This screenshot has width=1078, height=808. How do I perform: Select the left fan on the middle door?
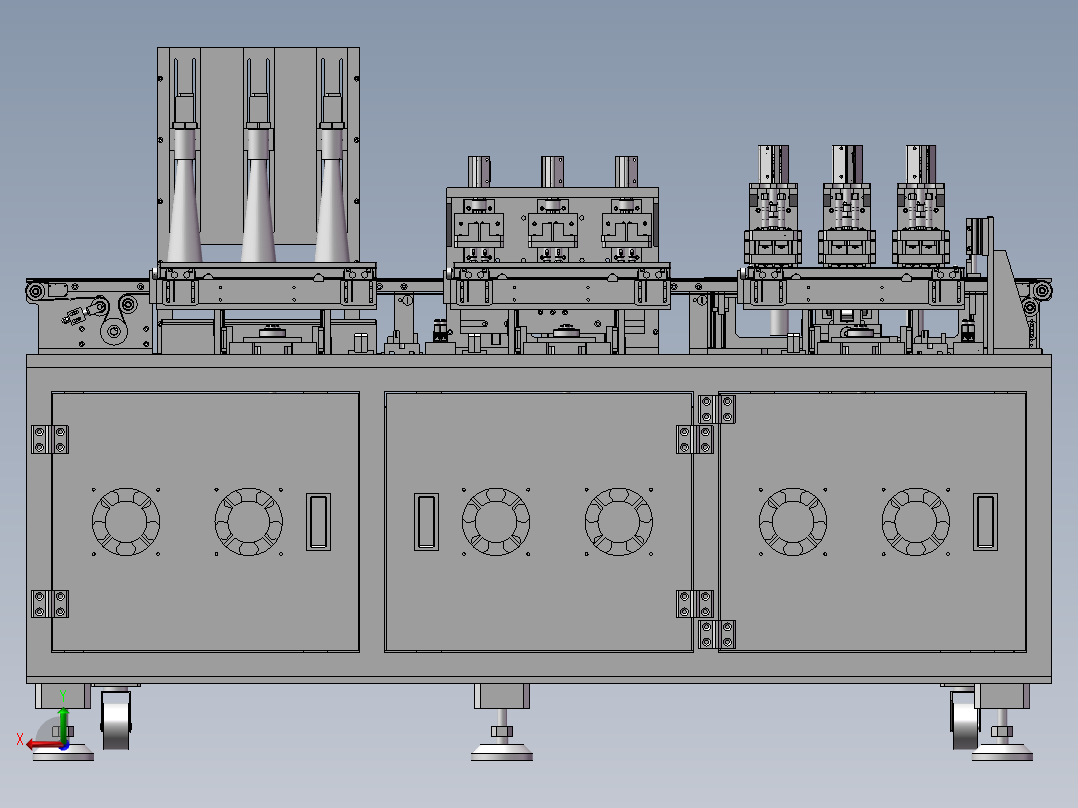(496, 522)
